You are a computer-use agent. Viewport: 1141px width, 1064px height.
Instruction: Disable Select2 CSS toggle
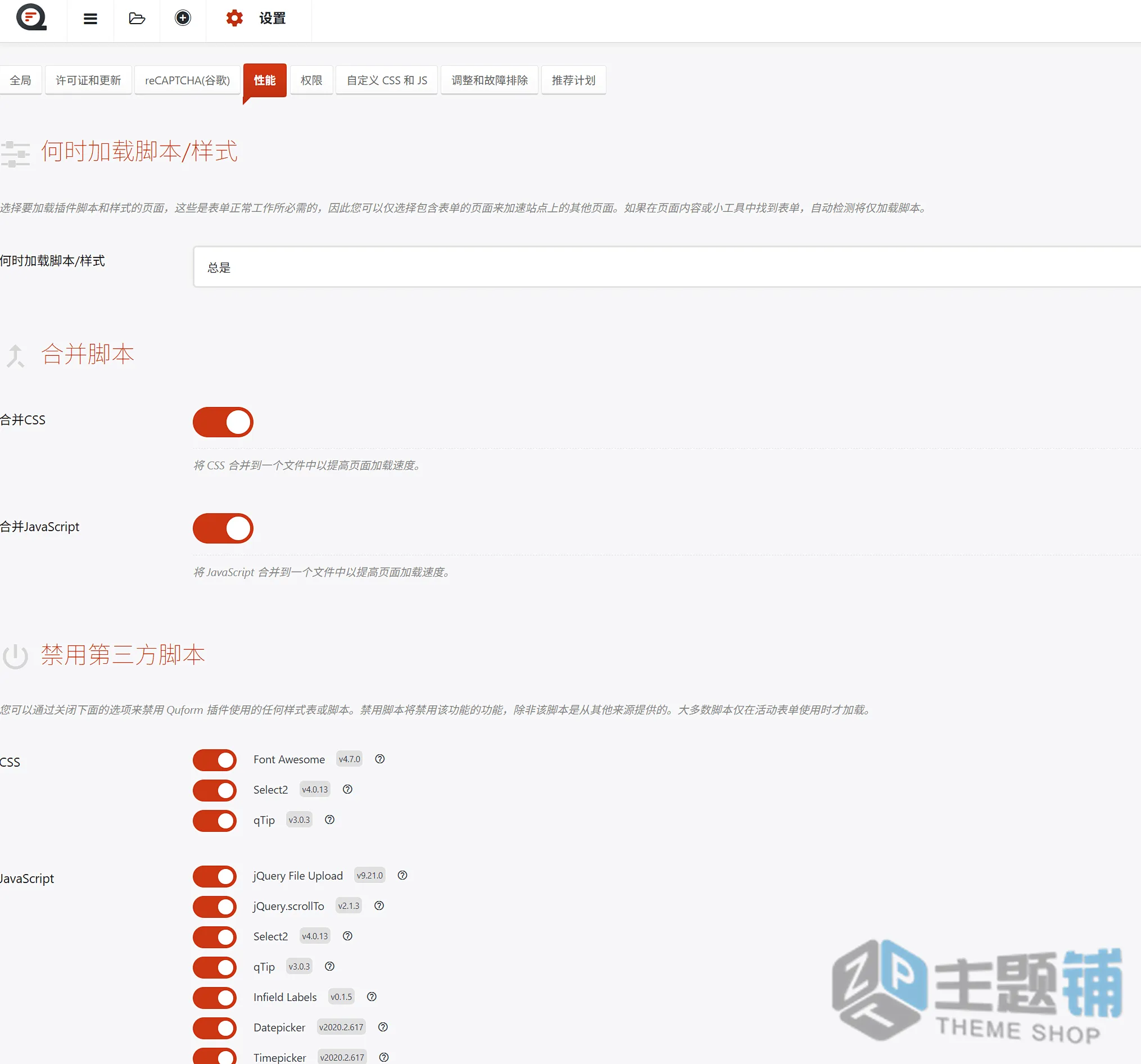[x=215, y=790]
